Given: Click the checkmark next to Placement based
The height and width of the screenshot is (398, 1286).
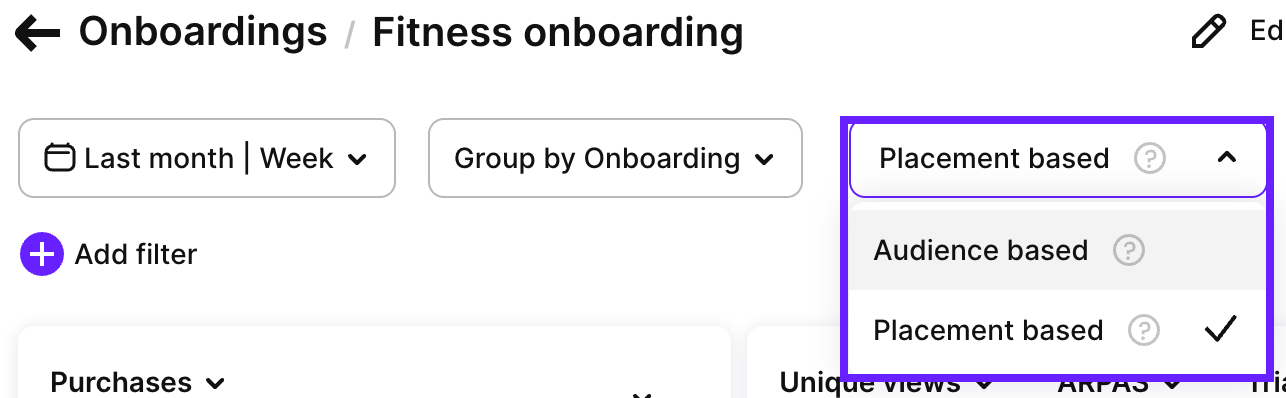Looking at the screenshot, I should [x=1221, y=329].
